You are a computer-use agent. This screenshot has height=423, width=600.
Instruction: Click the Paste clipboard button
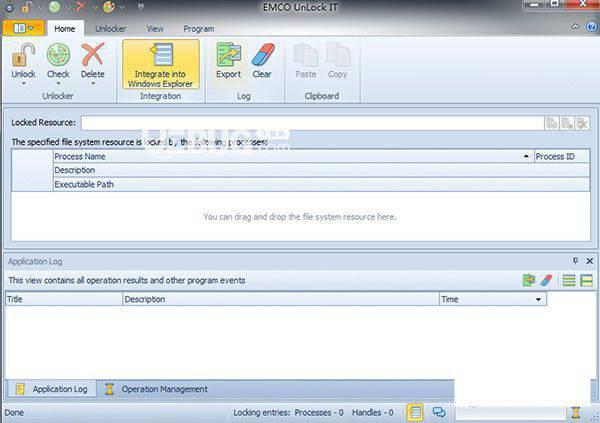pyautogui.click(x=306, y=60)
